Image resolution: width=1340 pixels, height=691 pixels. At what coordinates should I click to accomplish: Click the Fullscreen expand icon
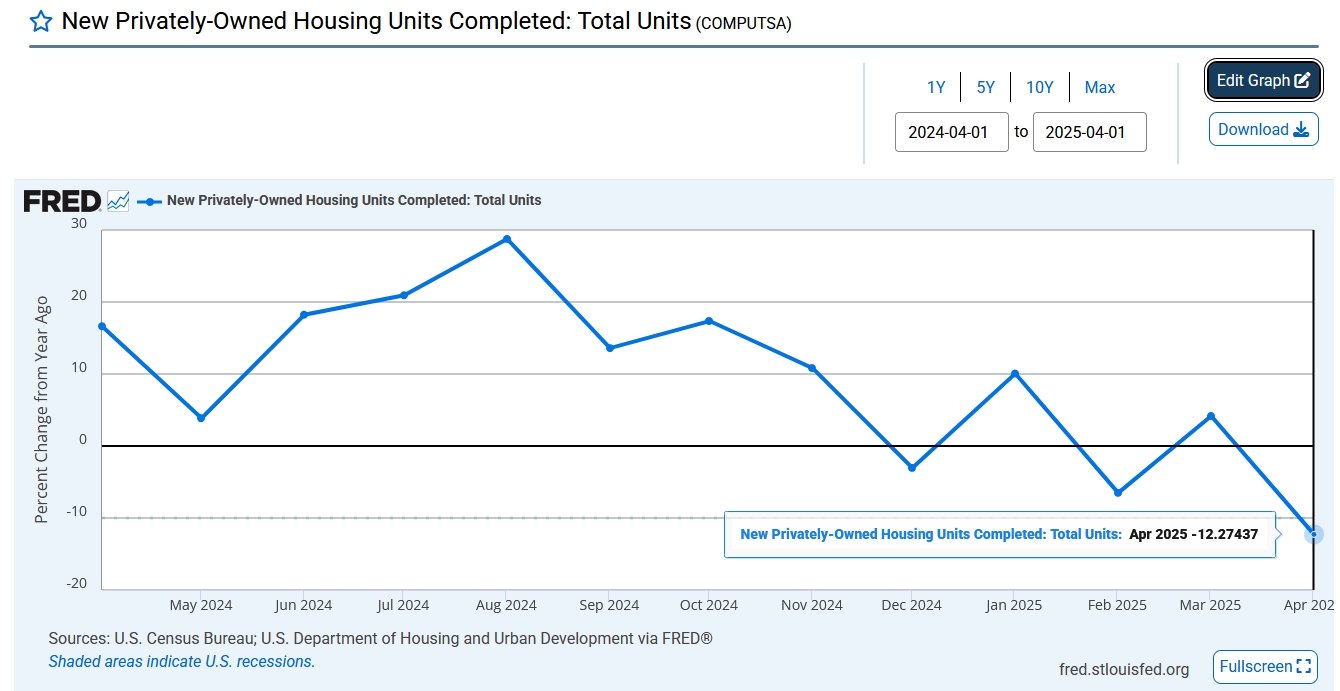coord(1304,666)
